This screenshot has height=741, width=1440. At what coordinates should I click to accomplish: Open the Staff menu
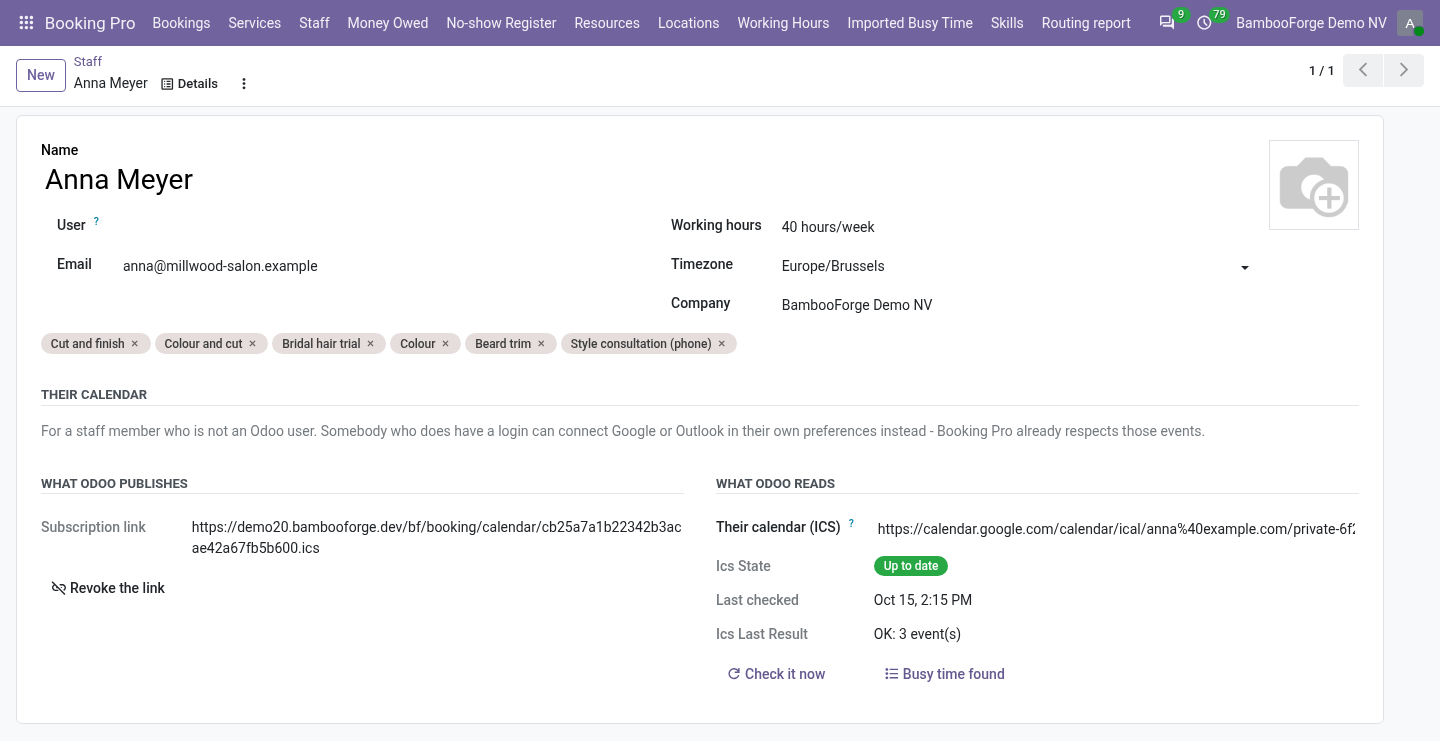coord(314,22)
